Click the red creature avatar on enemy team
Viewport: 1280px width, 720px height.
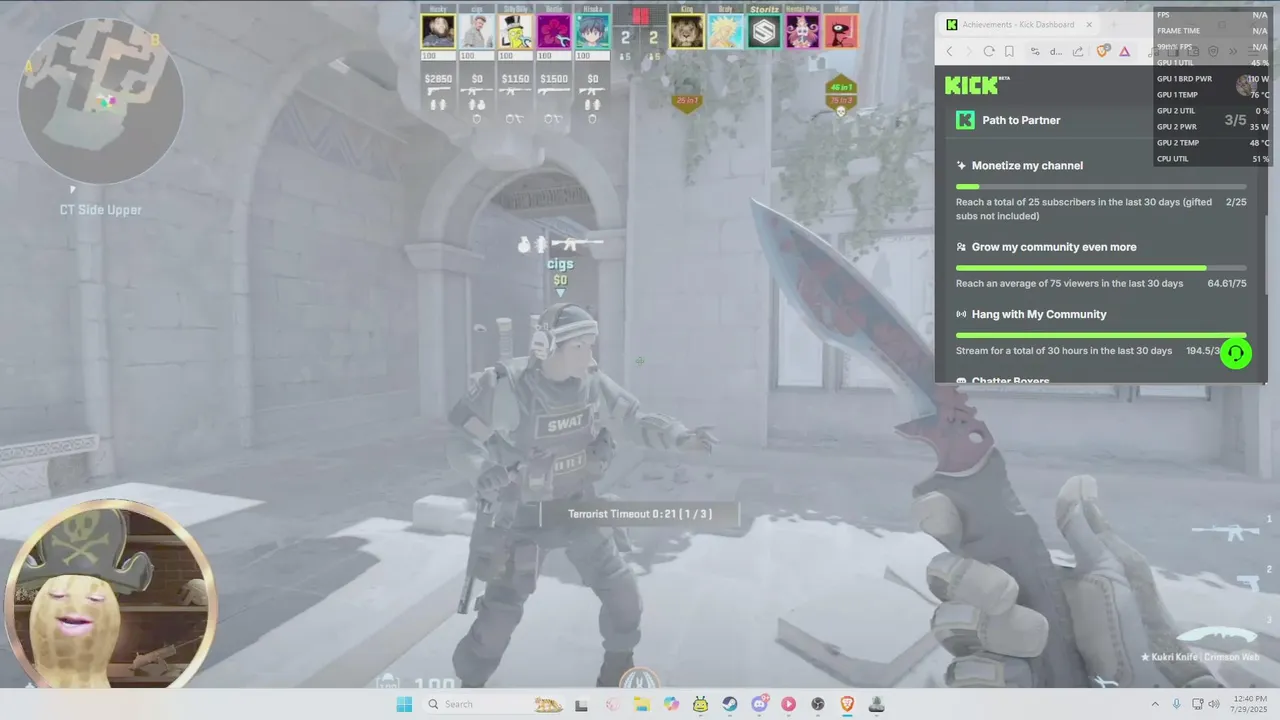841,31
